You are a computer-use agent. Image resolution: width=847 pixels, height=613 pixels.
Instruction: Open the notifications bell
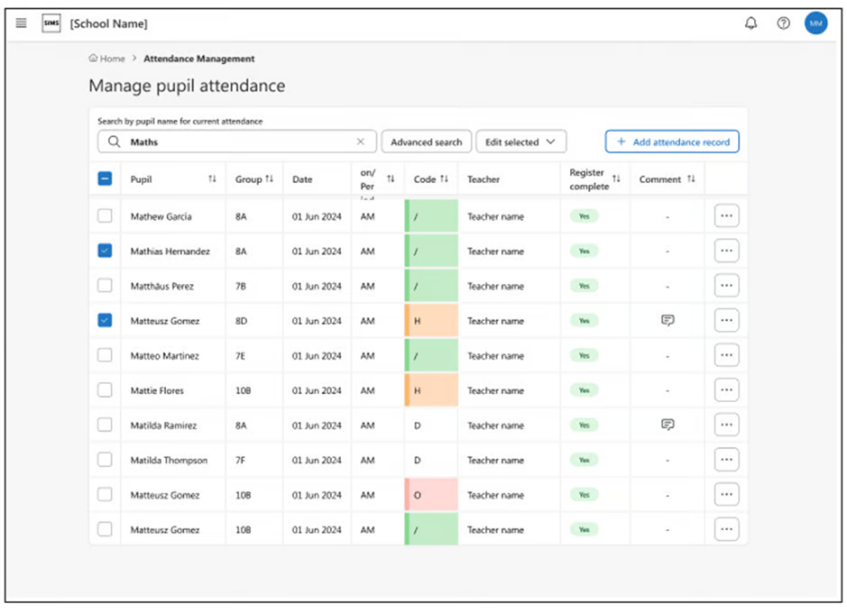point(751,23)
